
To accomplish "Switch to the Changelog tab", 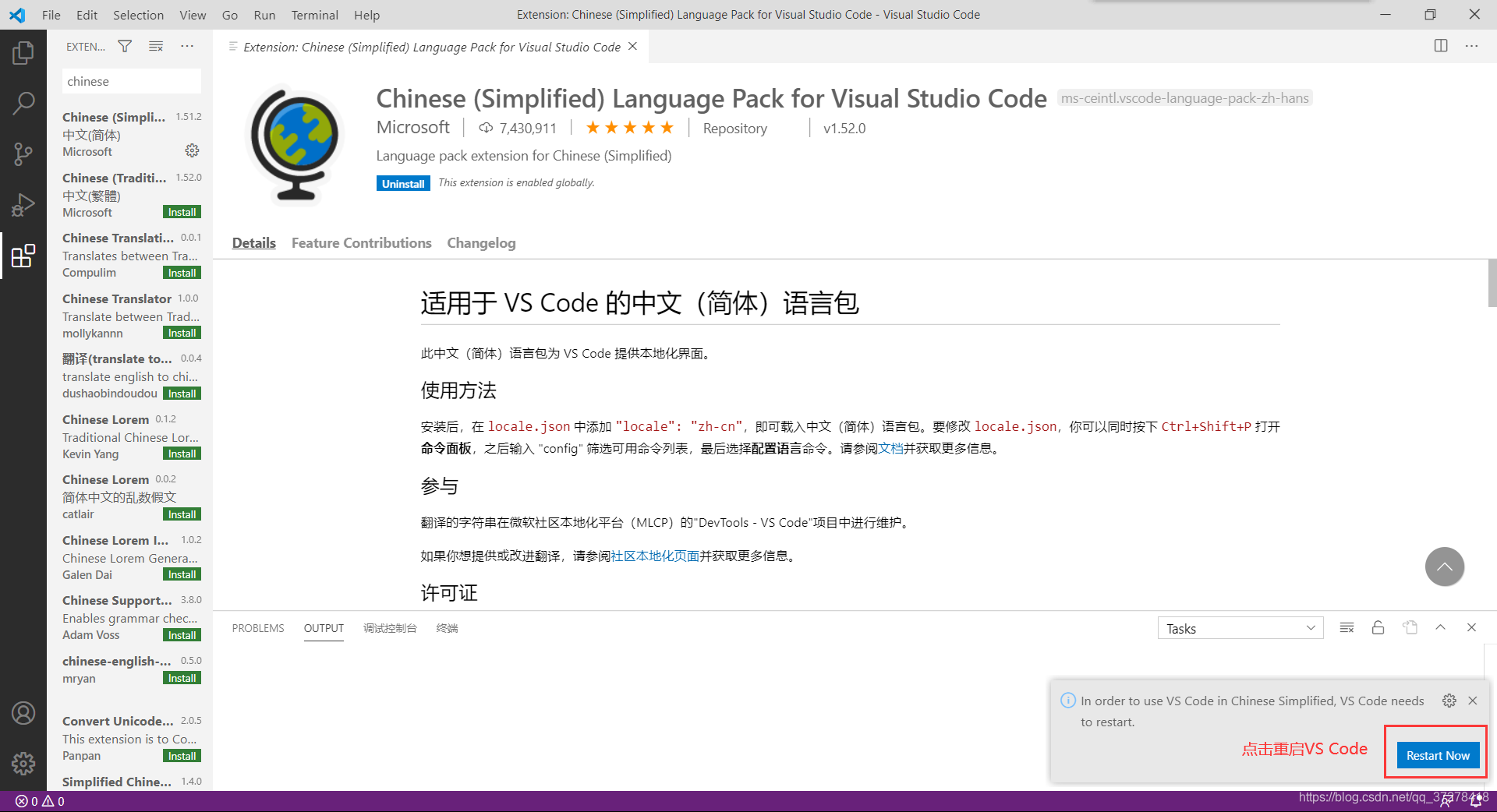I will 481,243.
